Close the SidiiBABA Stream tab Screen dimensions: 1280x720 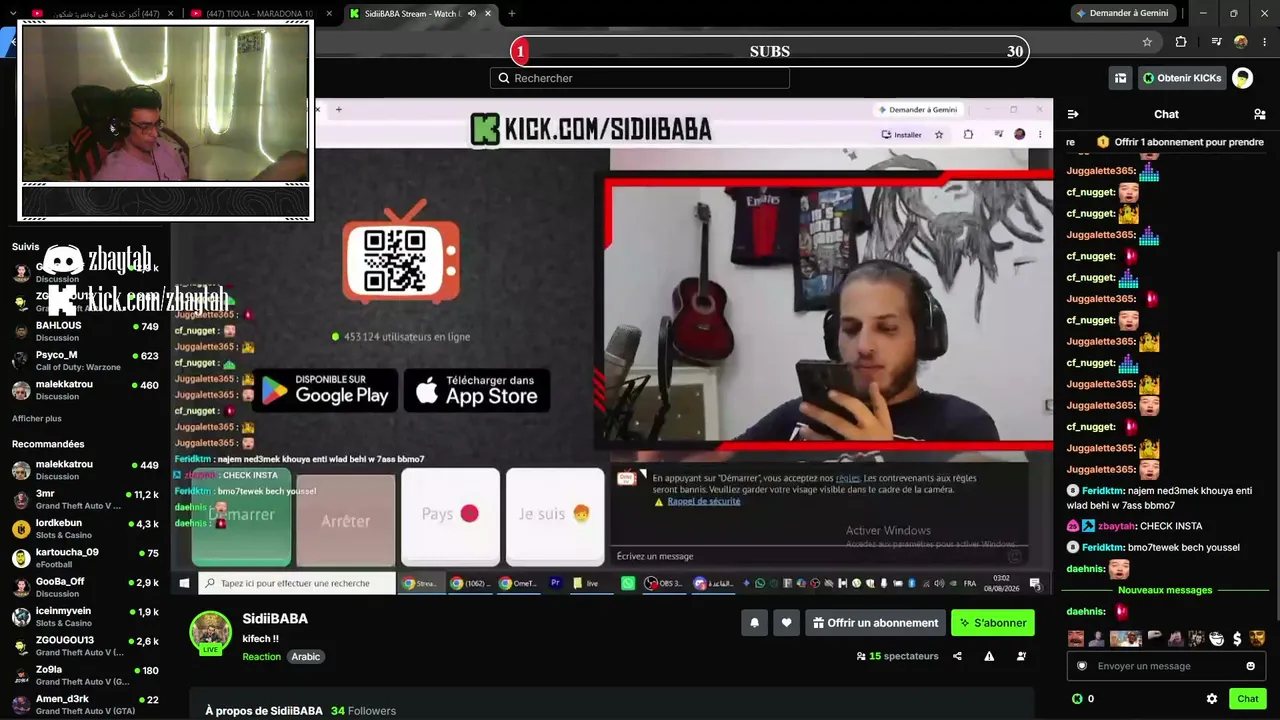(488, 14)
